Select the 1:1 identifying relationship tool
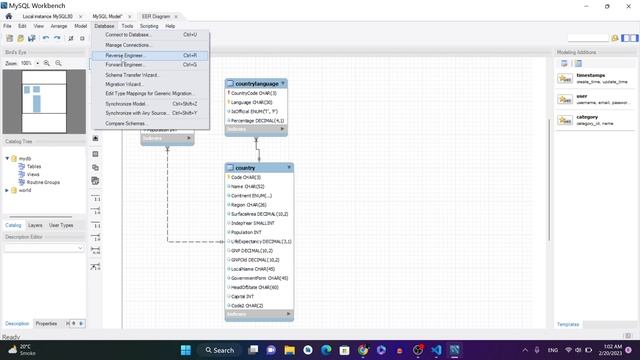Screen dimensions: 640x360 96,225
